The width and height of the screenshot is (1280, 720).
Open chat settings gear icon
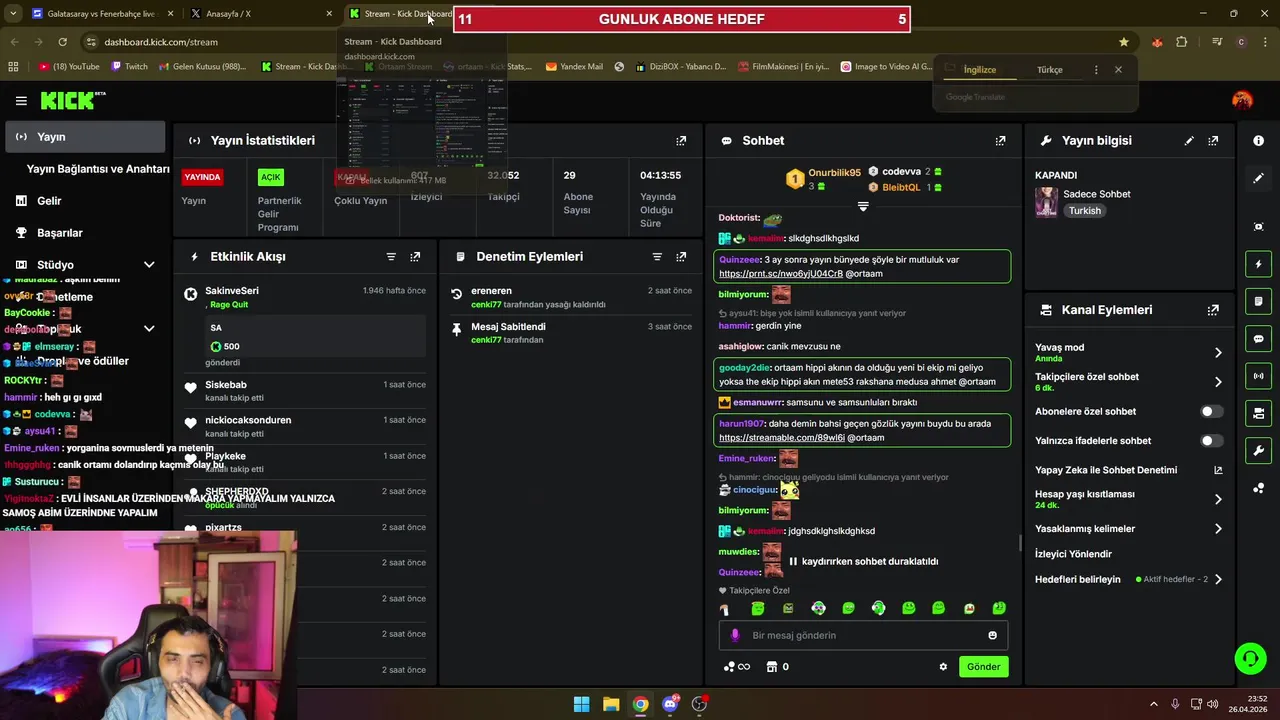(x=943, y=667)
